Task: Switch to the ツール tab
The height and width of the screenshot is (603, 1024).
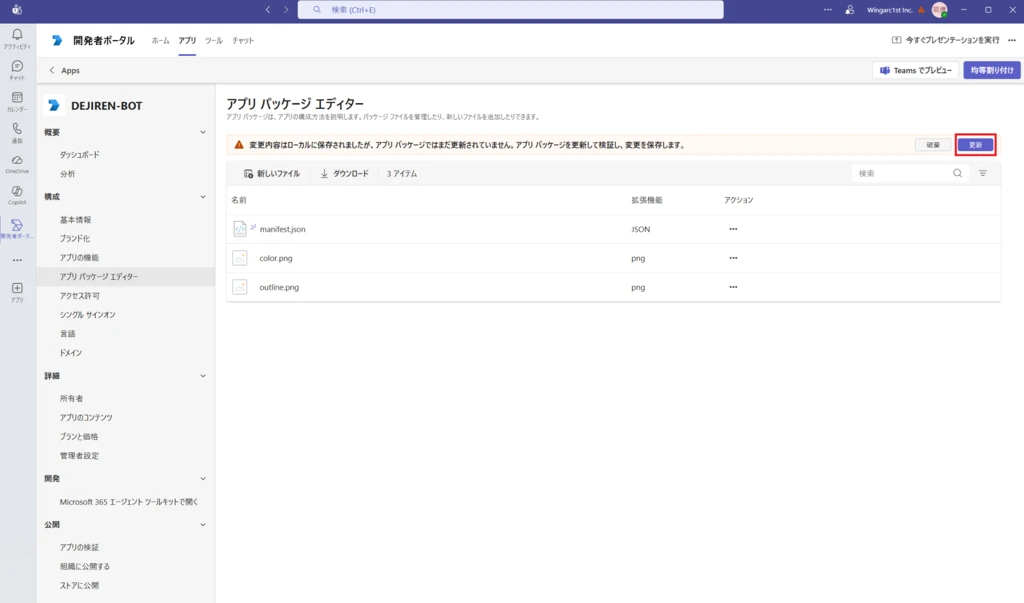Action: [x=214, y=41]
